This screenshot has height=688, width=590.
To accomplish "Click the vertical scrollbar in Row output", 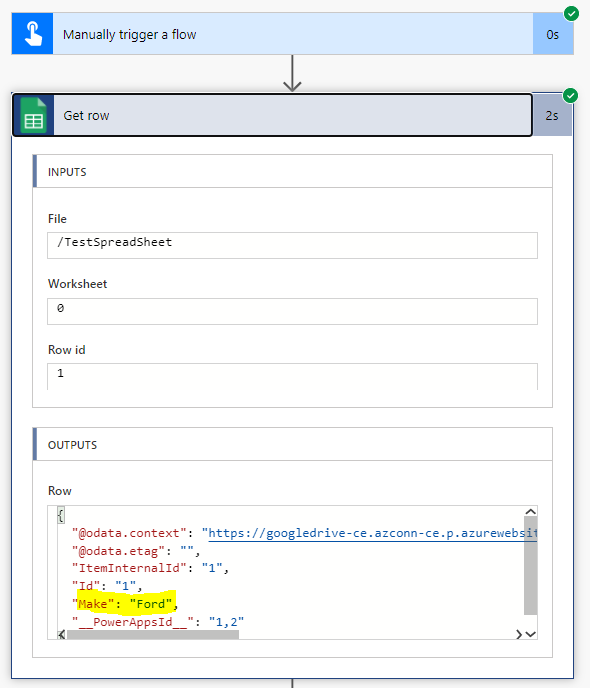I will pyautogui.click(x=530, y=566).
